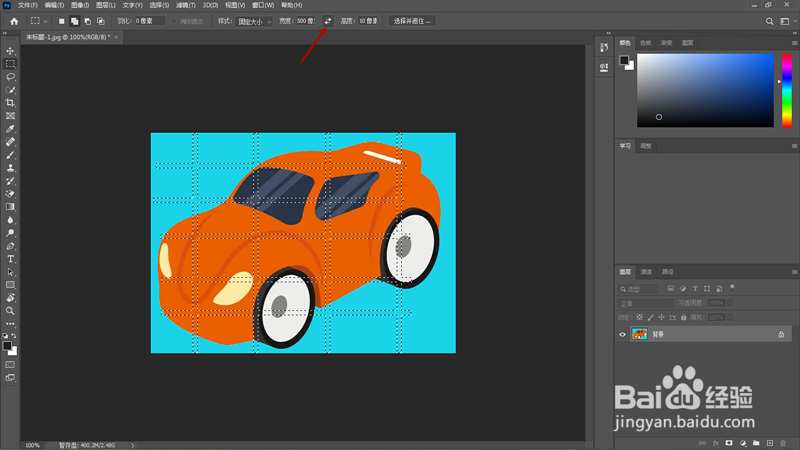Open the 样式 style dropdown
Screen dimensions: 800x450
tap(256, 20)
